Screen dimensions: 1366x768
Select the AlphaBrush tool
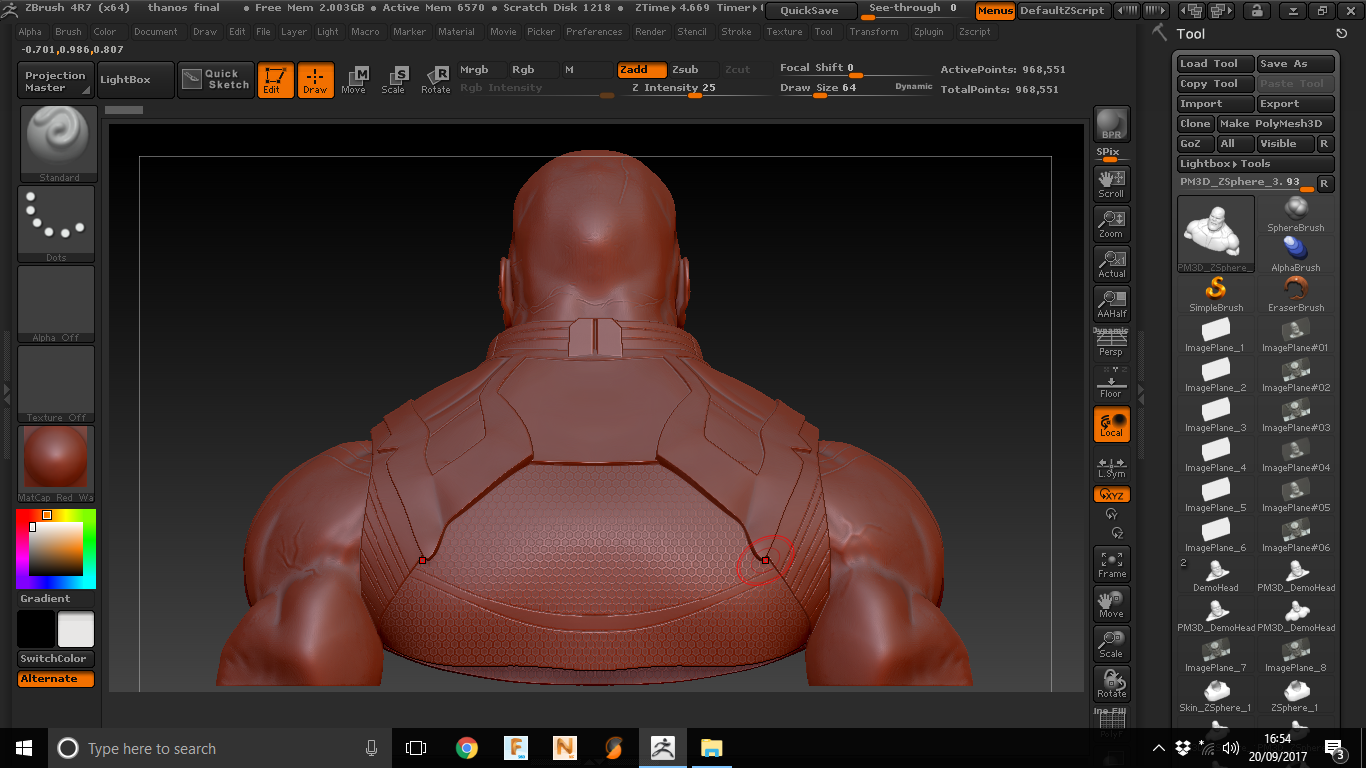coord(1296,254)
